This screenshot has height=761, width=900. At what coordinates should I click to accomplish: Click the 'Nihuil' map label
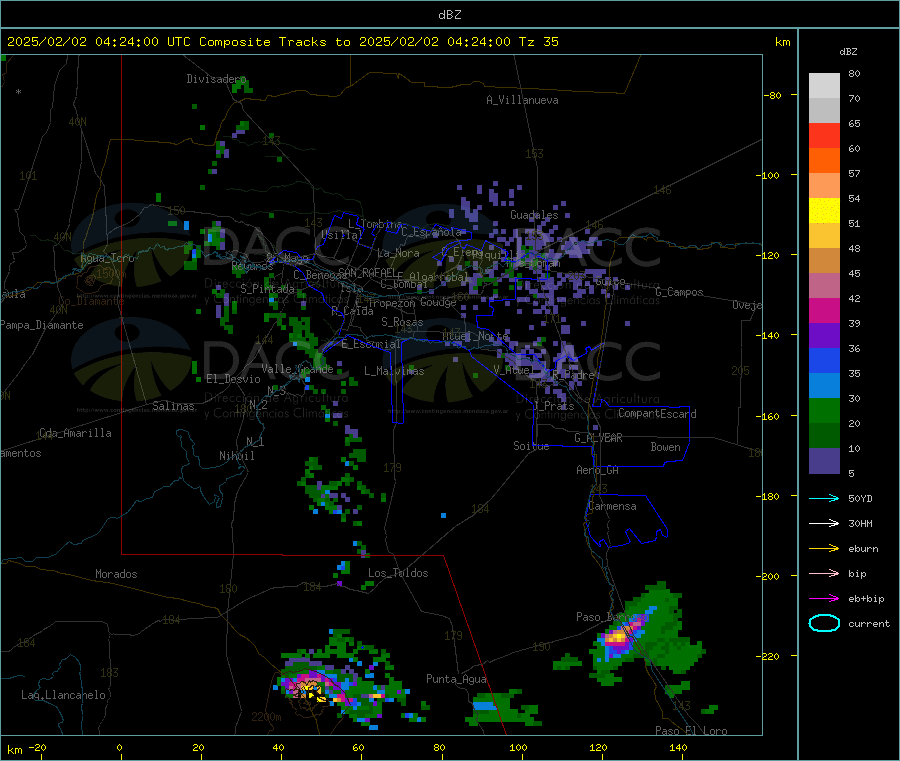click(x=236, y=456)
